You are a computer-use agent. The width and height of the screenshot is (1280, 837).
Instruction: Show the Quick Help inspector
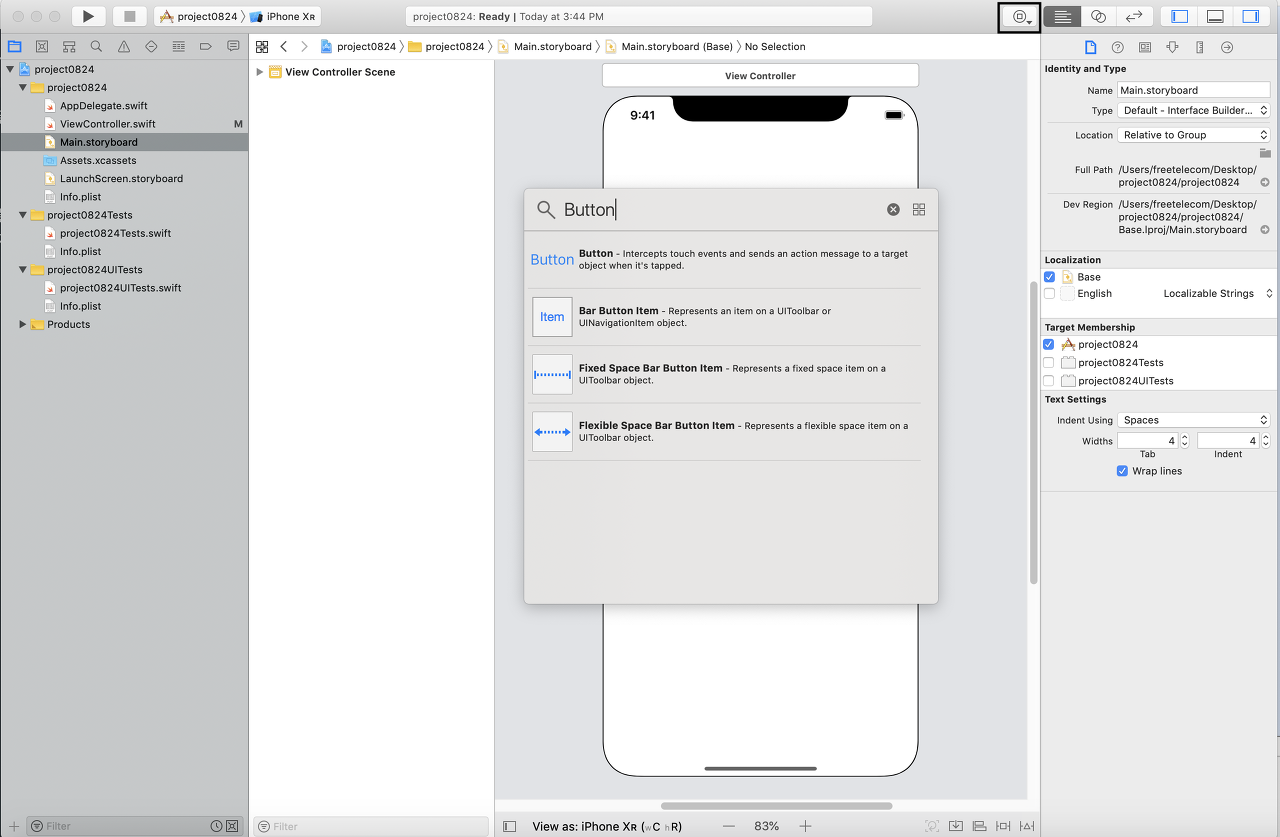click(x=1118, y=47)
